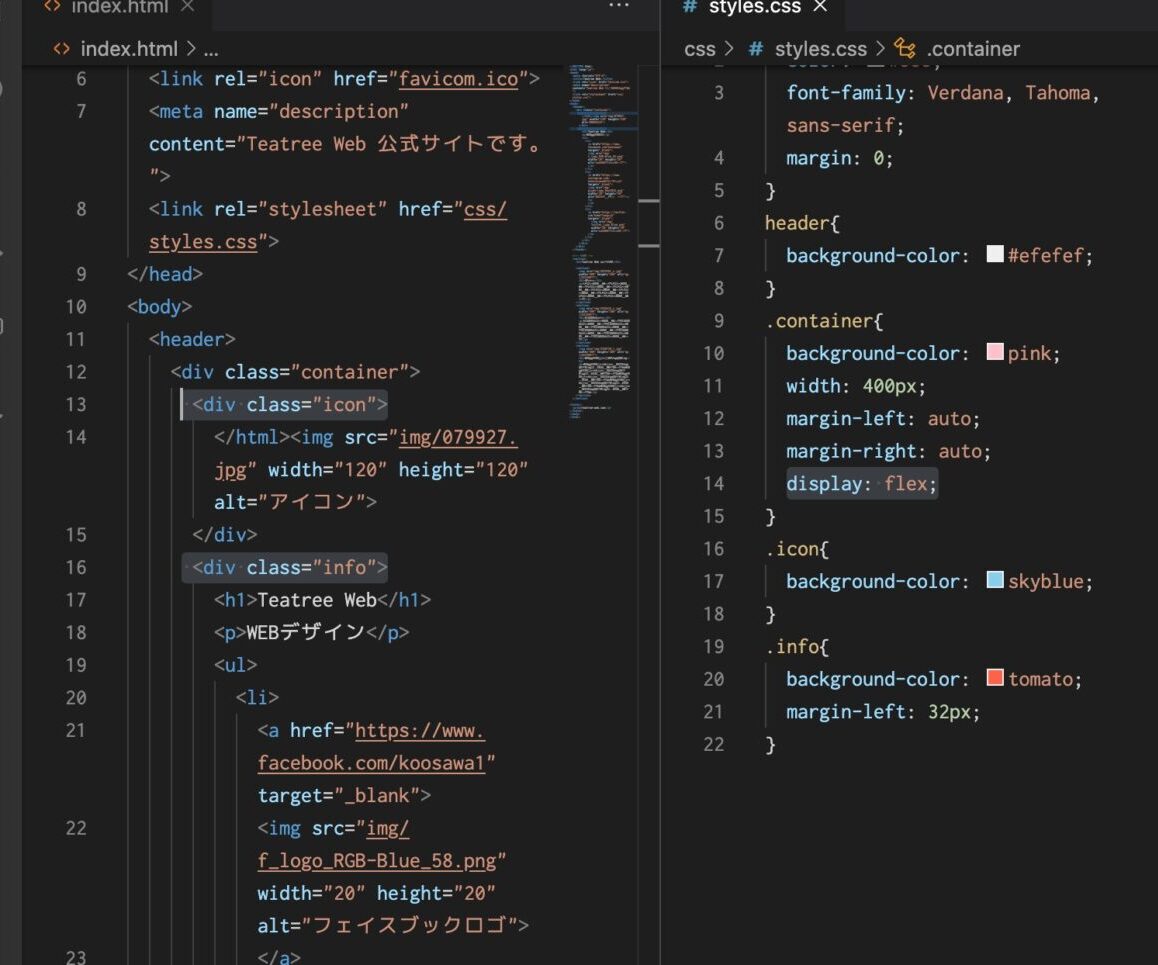1158x965 pixels.
Task: Follow the css/styles.css stylesheet link
Action: pos(202,241)
